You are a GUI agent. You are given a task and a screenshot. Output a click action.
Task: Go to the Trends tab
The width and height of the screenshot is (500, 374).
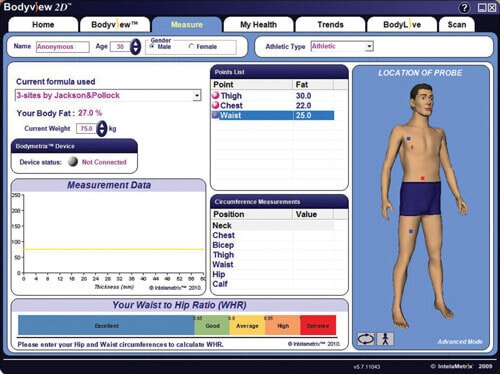click(330, 25)
